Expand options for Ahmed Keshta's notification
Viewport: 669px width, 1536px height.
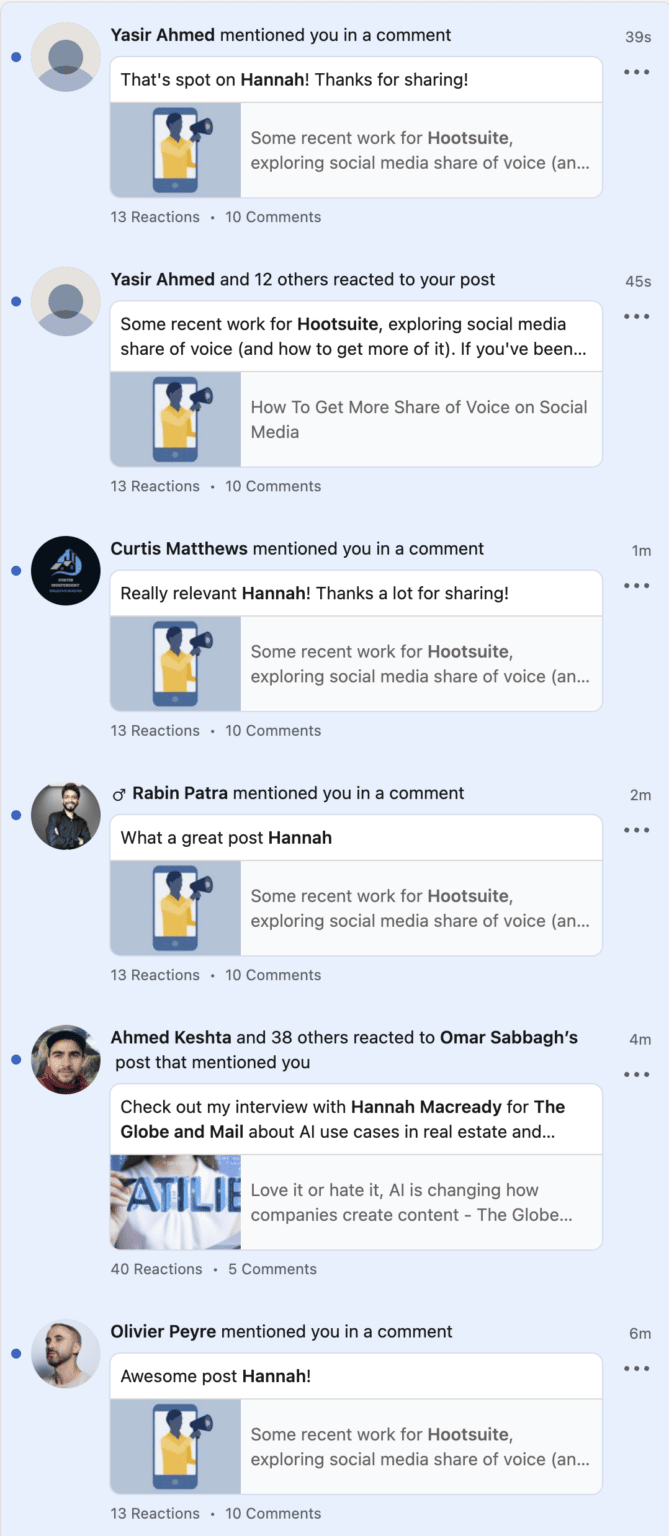point(637,1073)
